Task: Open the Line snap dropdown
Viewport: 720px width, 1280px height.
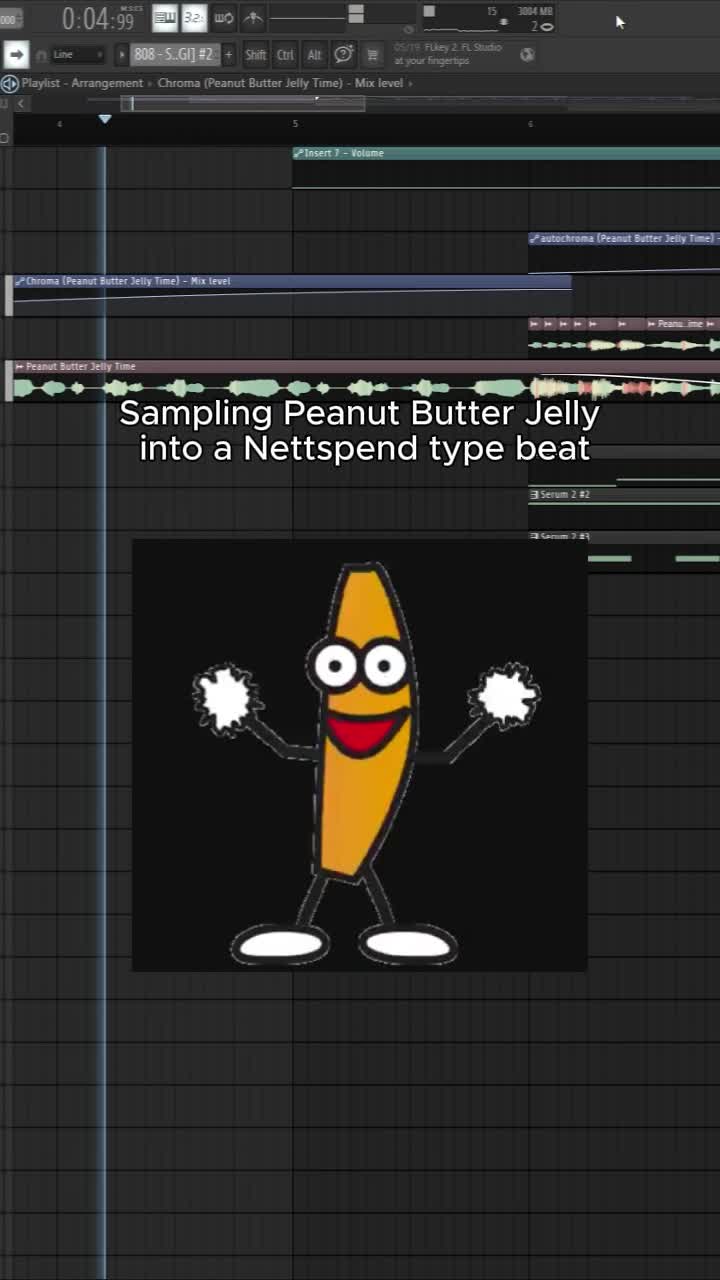Action: (78, 54)
